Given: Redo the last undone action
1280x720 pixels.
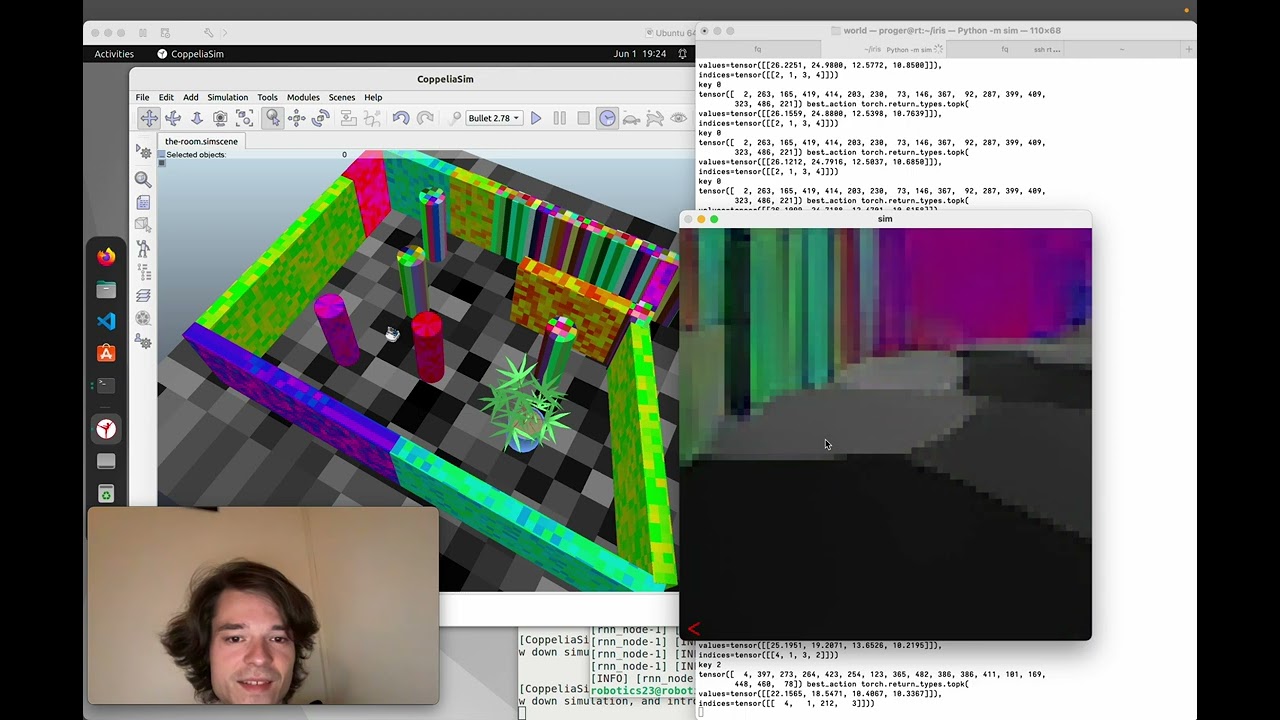Looking at the screenshot, I should pyautogui.click(x=425, y=118).
